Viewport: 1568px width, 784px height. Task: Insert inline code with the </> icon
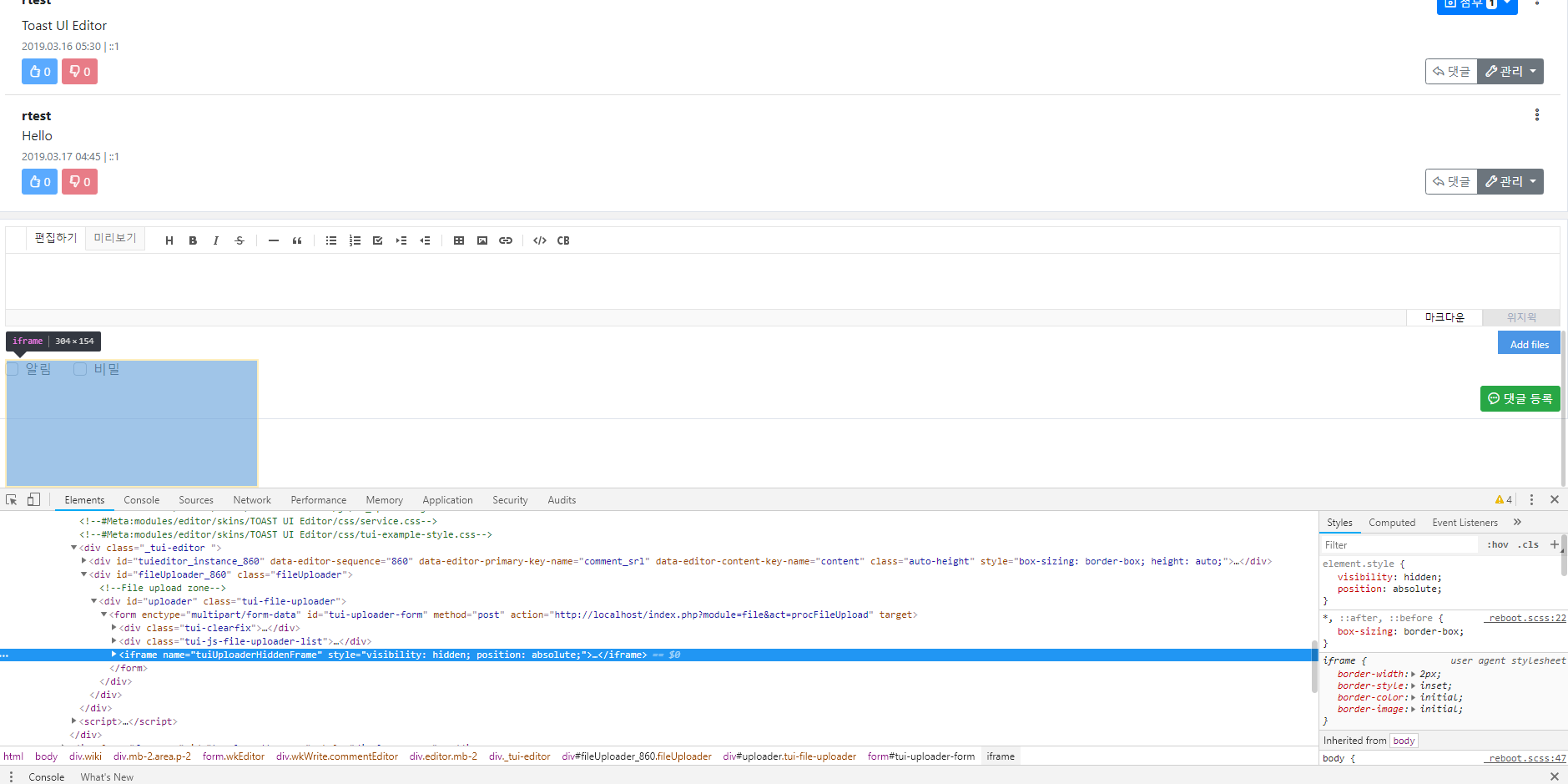pyautogui.click(x=540, y=240)
